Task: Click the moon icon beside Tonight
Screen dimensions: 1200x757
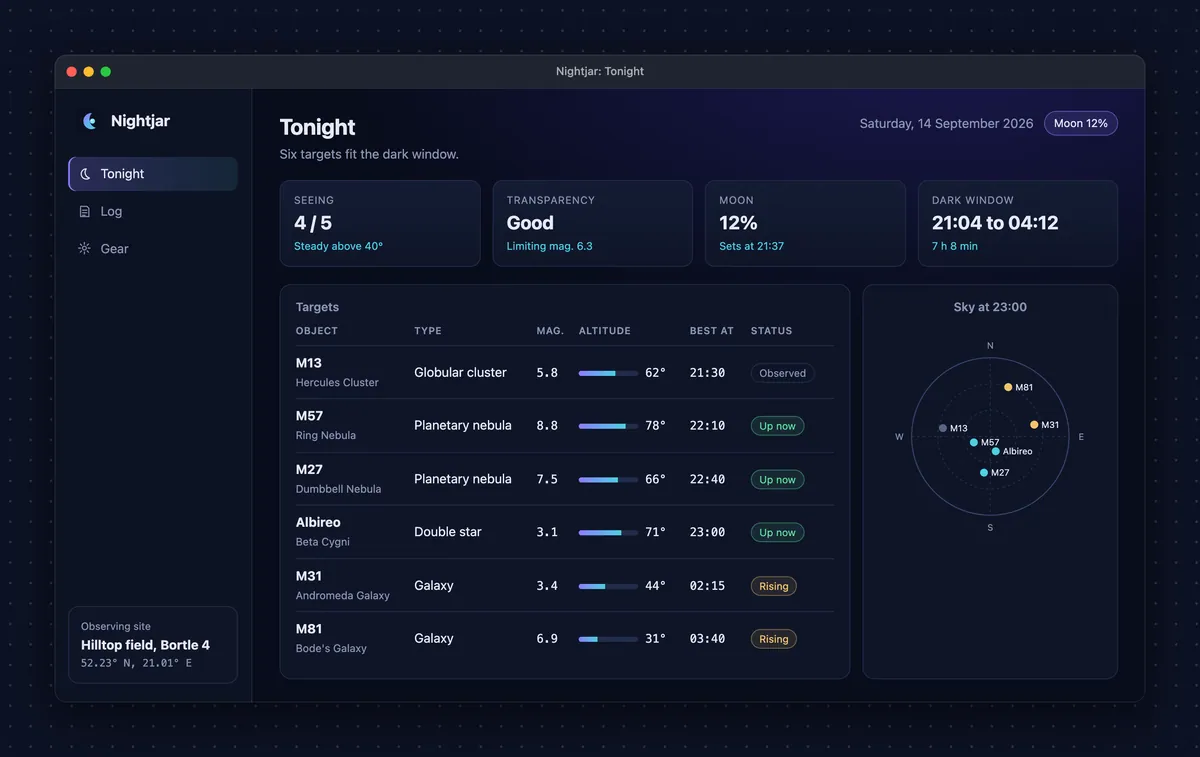Action: click(85, 174)
